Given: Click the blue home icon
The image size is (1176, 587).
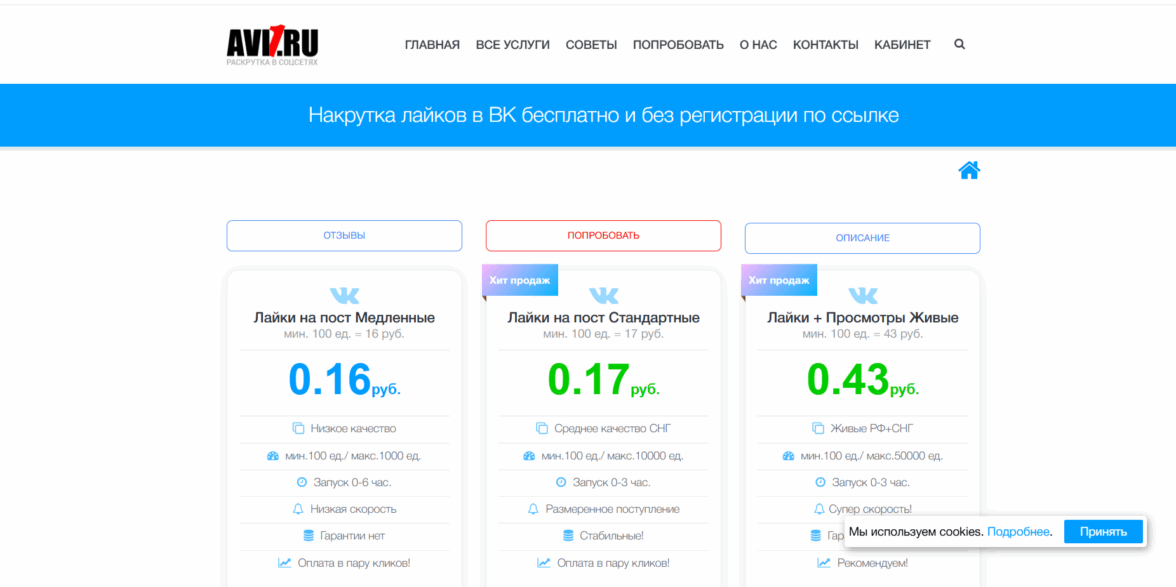Looking at the screenshot, I should [969, 170].
